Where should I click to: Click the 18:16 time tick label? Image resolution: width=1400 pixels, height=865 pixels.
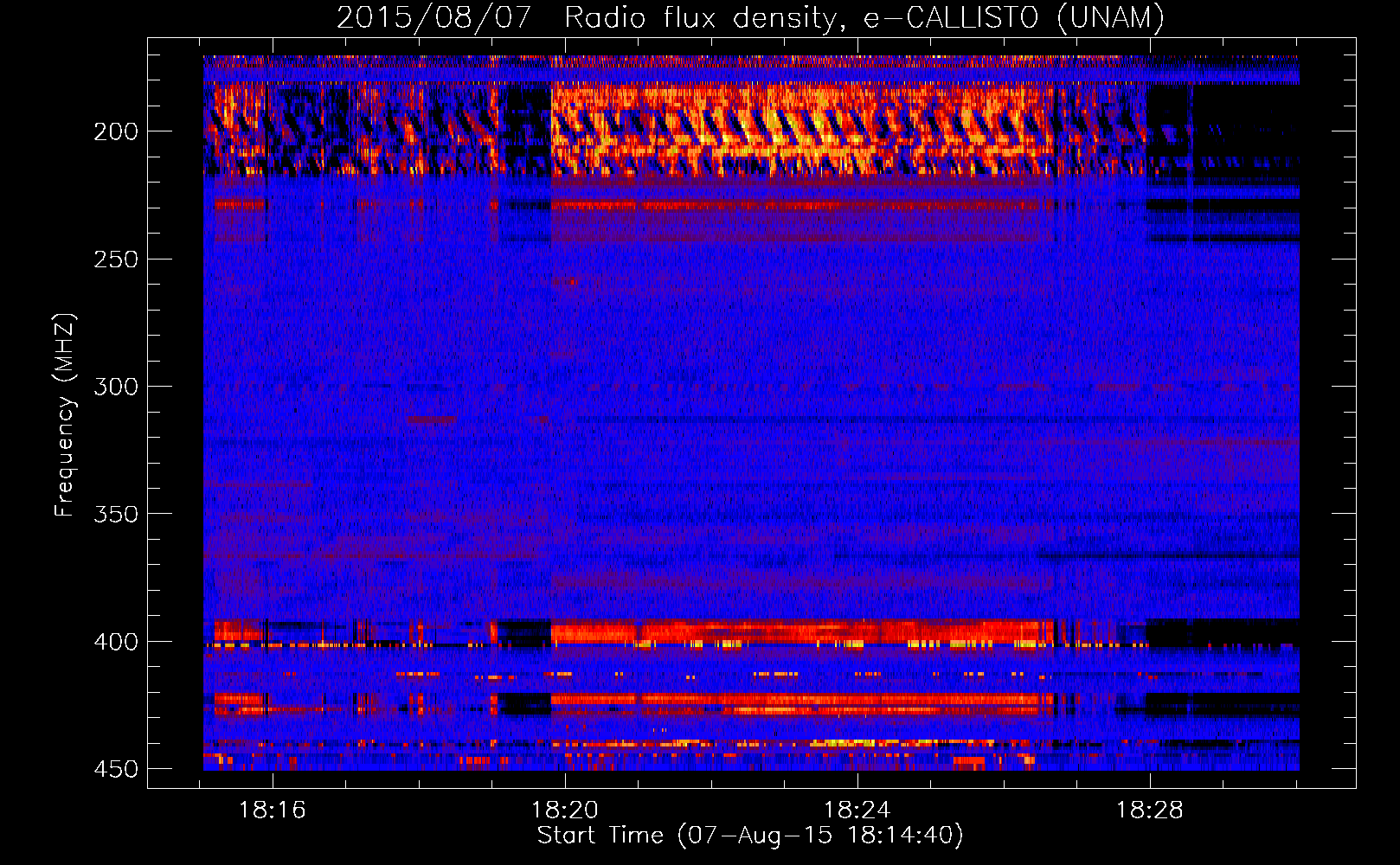click(x=273, y=811)
